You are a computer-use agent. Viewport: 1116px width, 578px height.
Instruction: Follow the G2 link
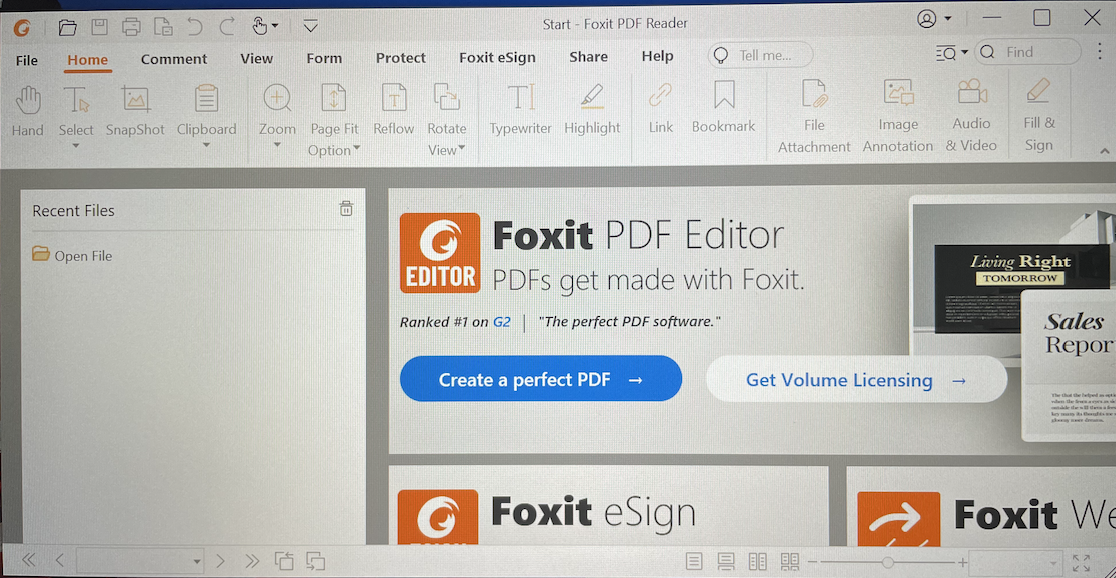point(502,322)
